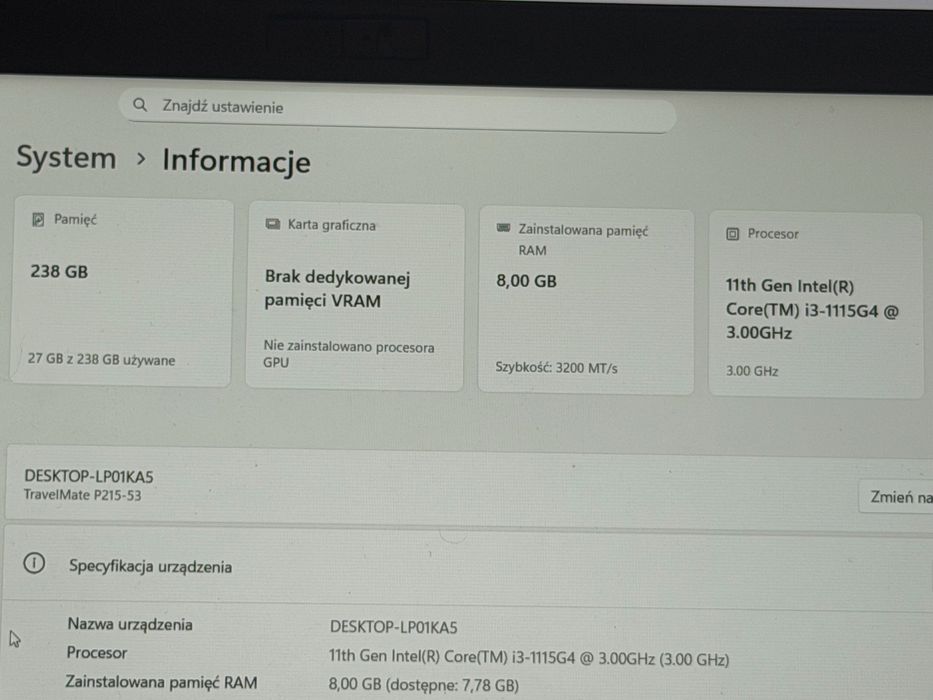Viewport: 933px width, 700px height.
Task: Open the '238 GB' storage value
Action: [x=59, y=271]
